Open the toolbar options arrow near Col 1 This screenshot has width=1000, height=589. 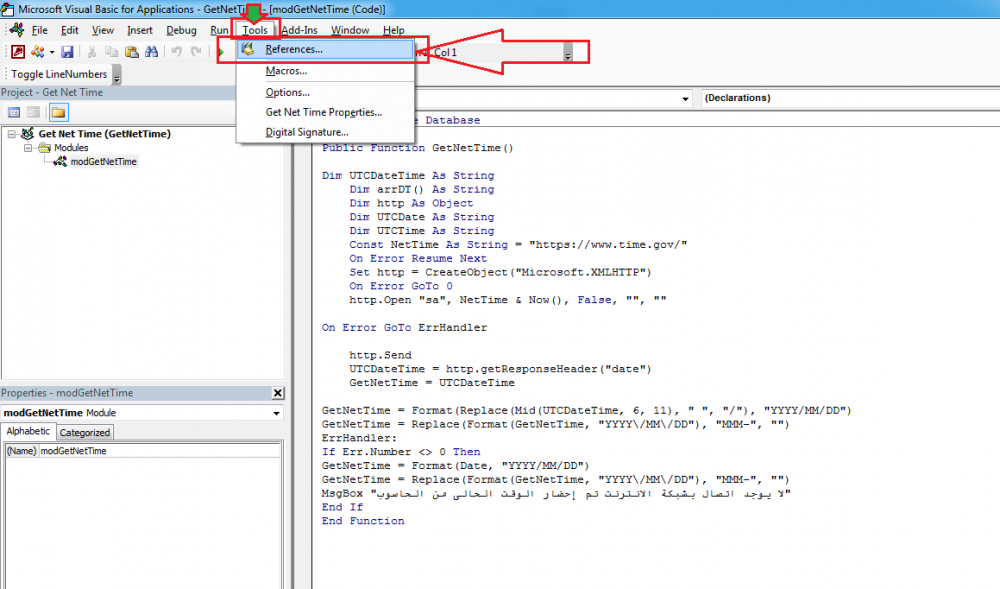(x=568, y=53)
